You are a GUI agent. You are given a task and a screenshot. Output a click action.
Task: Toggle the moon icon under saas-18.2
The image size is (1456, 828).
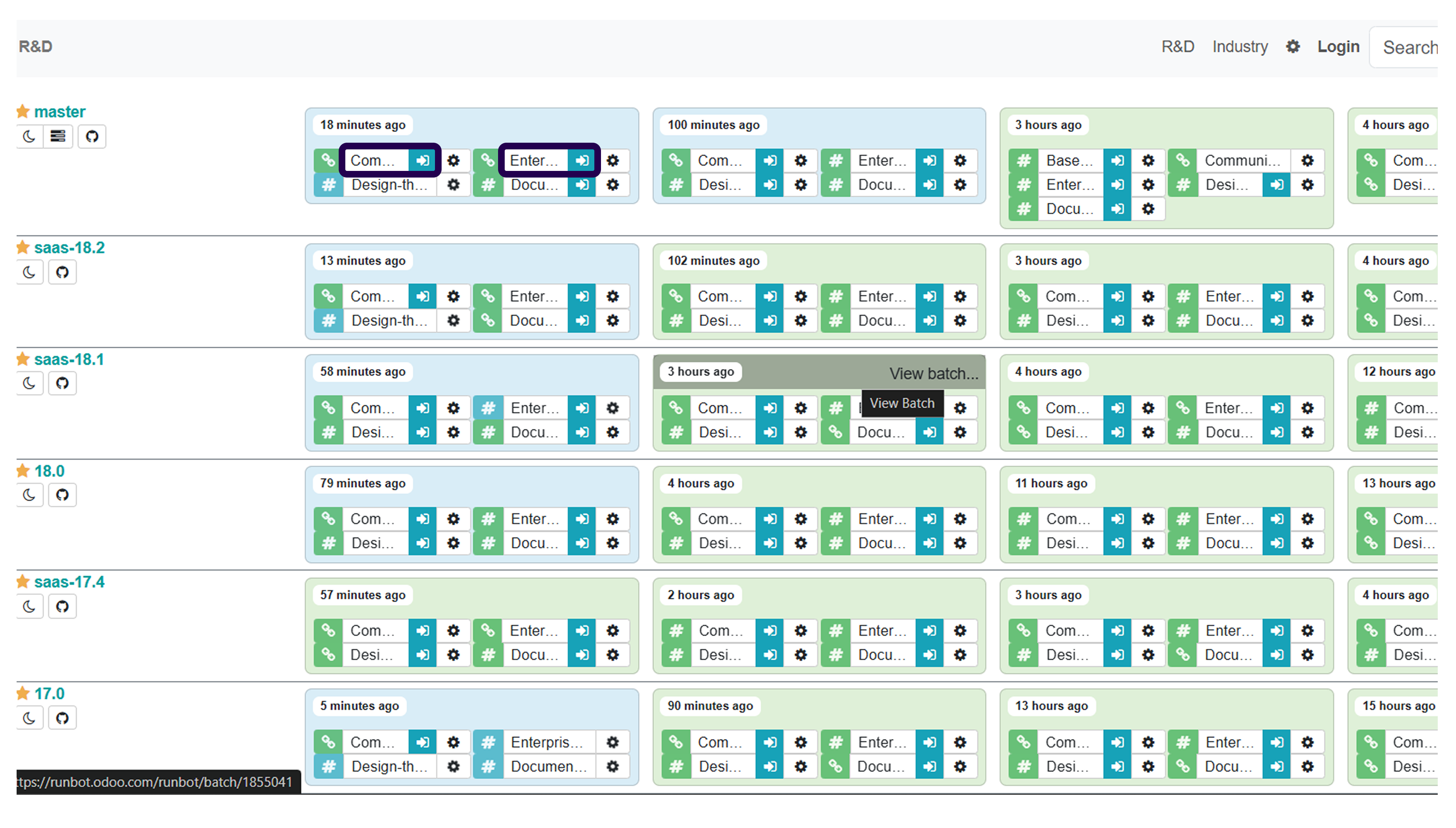[x=29, y=273]
